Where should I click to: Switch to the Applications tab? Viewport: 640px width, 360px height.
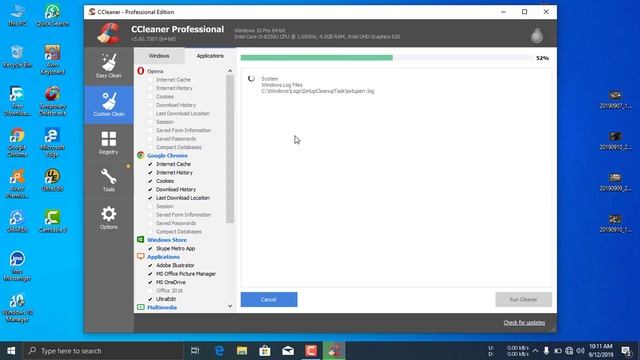[x=210, y=56]
